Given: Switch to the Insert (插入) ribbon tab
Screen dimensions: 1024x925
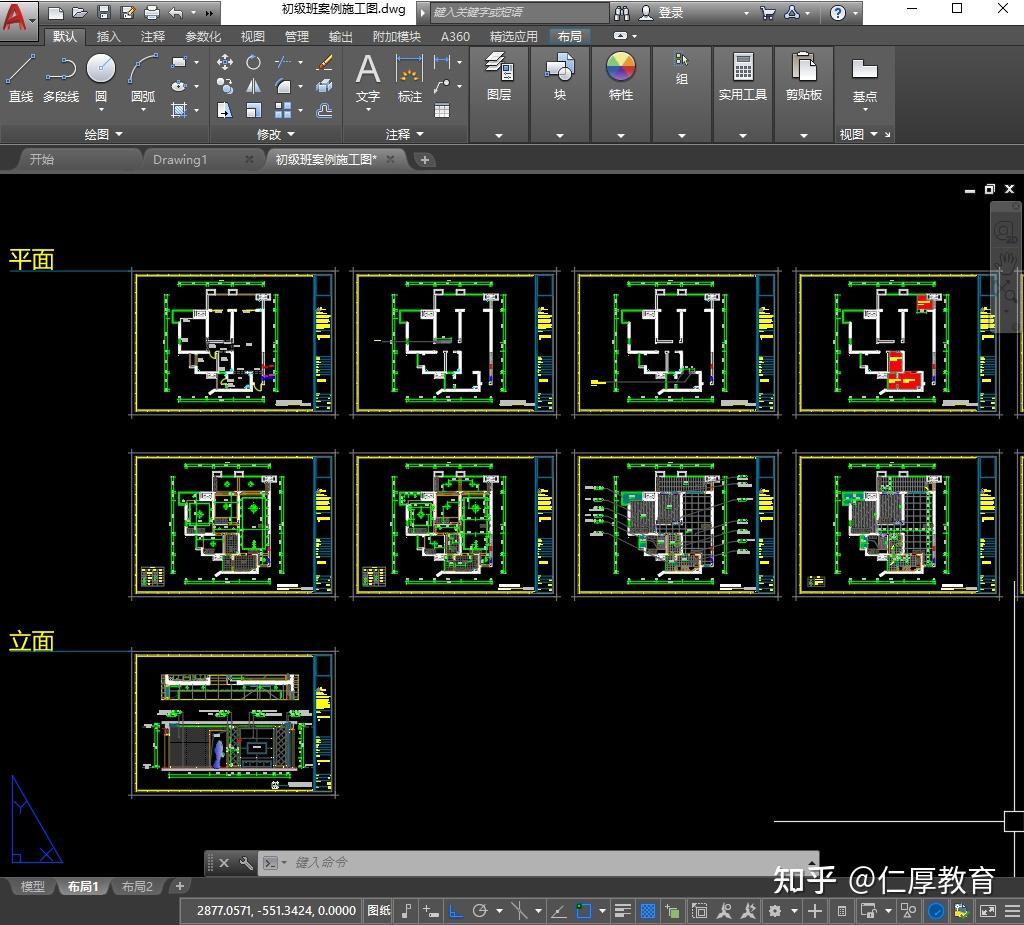Looking at the screenshot, I should pos(108,37).
